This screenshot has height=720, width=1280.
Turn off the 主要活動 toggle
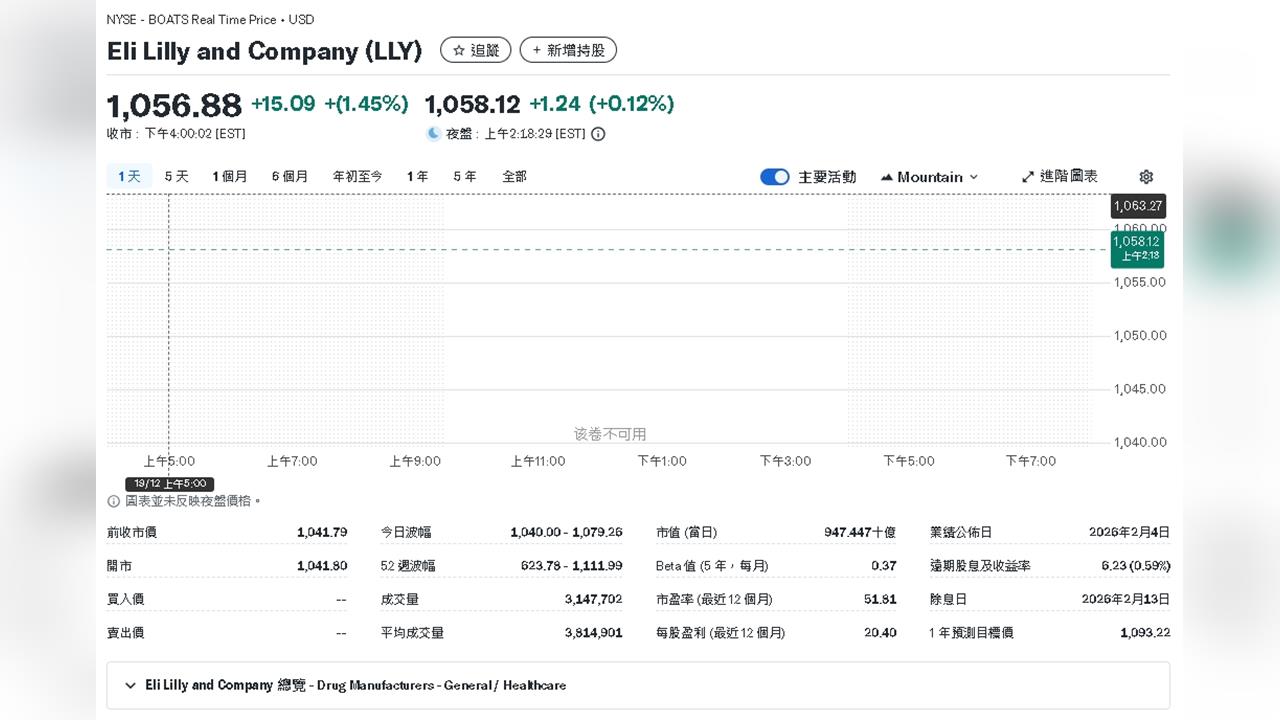(x=775, y=176)
